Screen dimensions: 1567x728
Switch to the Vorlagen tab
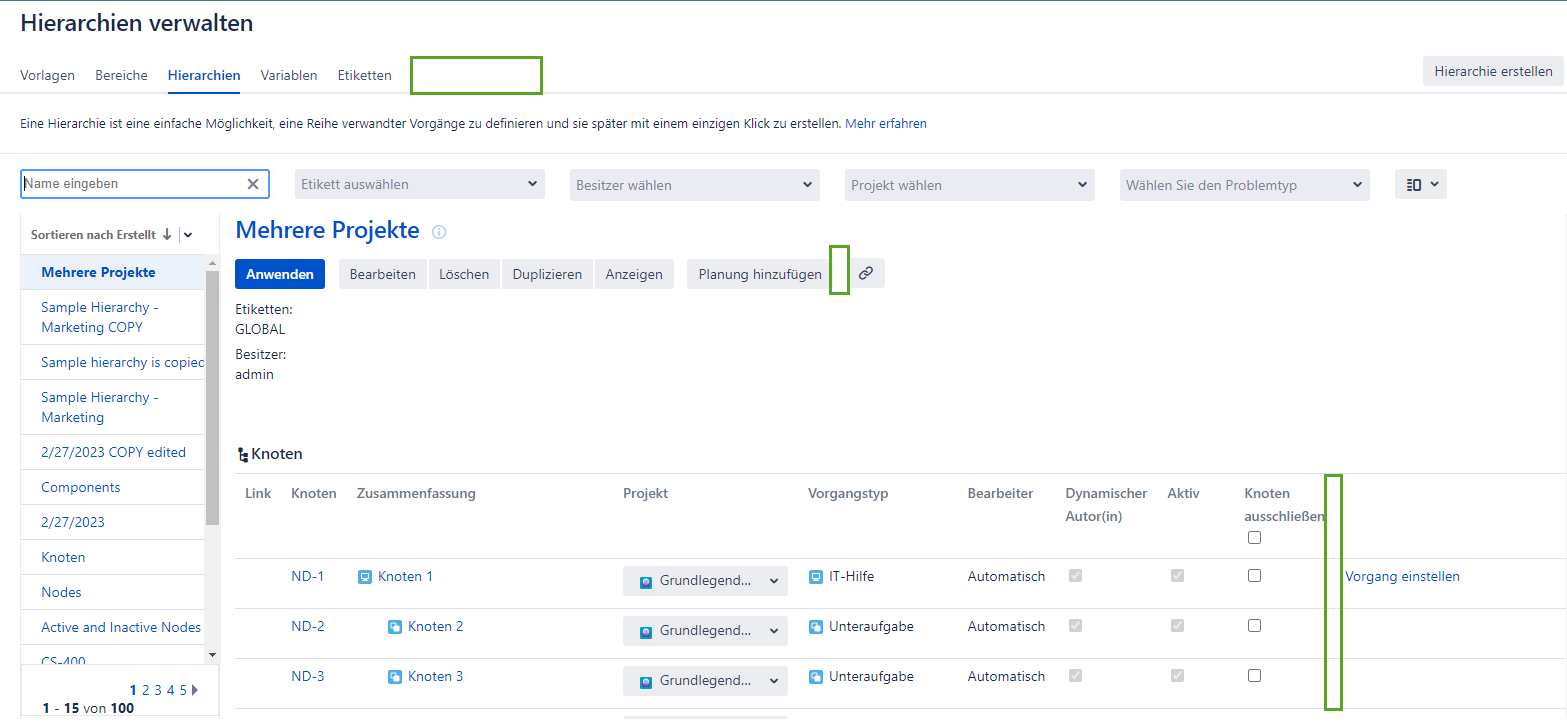(47, 75)
